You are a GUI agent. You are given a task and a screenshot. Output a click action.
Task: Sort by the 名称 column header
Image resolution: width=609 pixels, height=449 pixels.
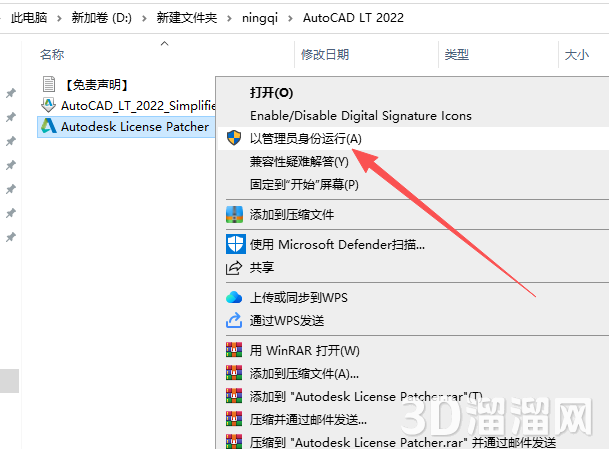pyautogui.click(x=52, y=54)
